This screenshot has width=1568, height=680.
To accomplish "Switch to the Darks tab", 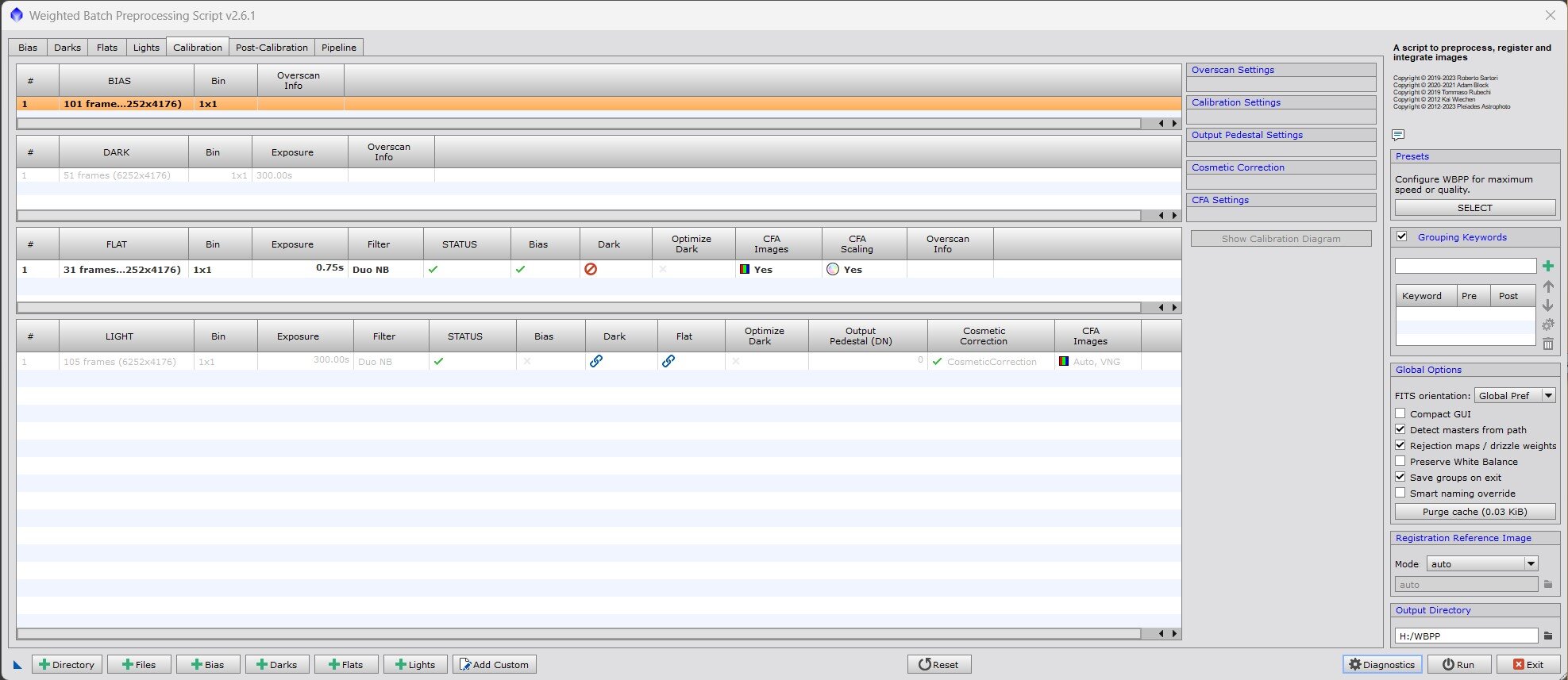I will click(x=67, y=48).
